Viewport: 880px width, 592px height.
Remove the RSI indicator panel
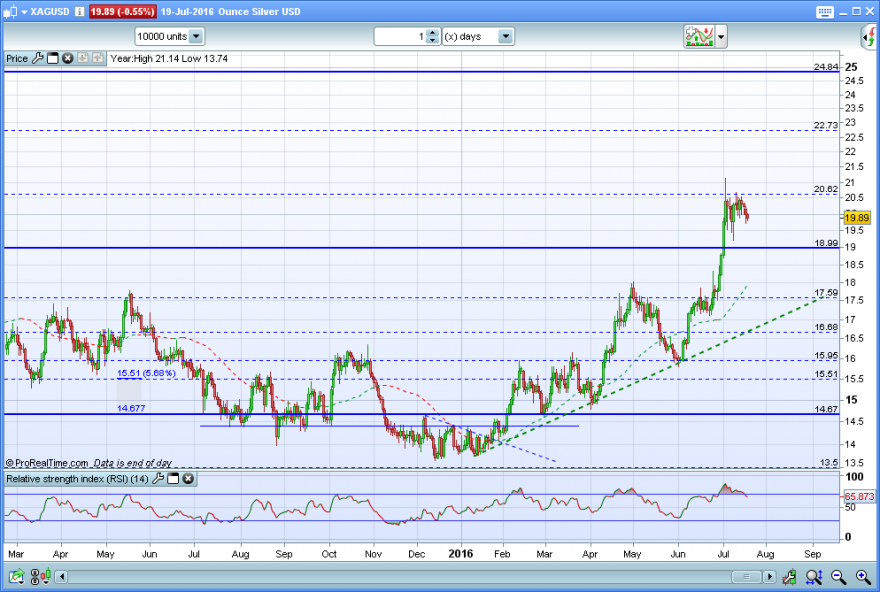pos(188,479)
